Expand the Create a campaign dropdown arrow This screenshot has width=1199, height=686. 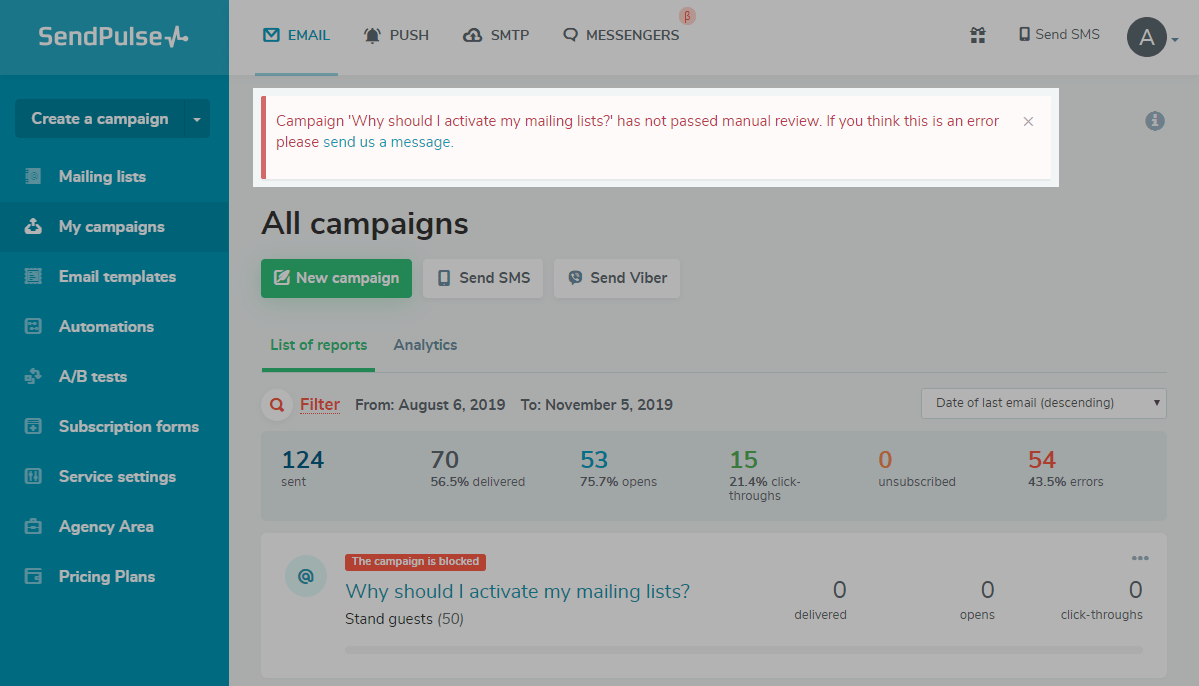pyautogui.click(x=197, y=119)
